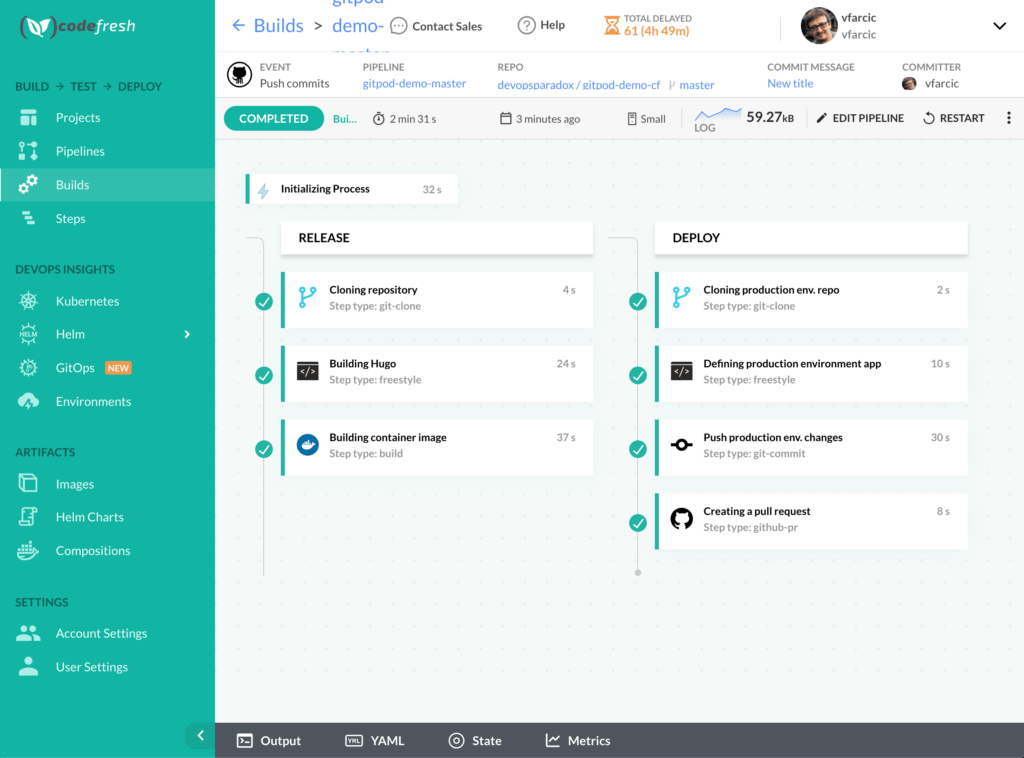
Task: Open GitOps dashboard
Action: click(75, 368)
